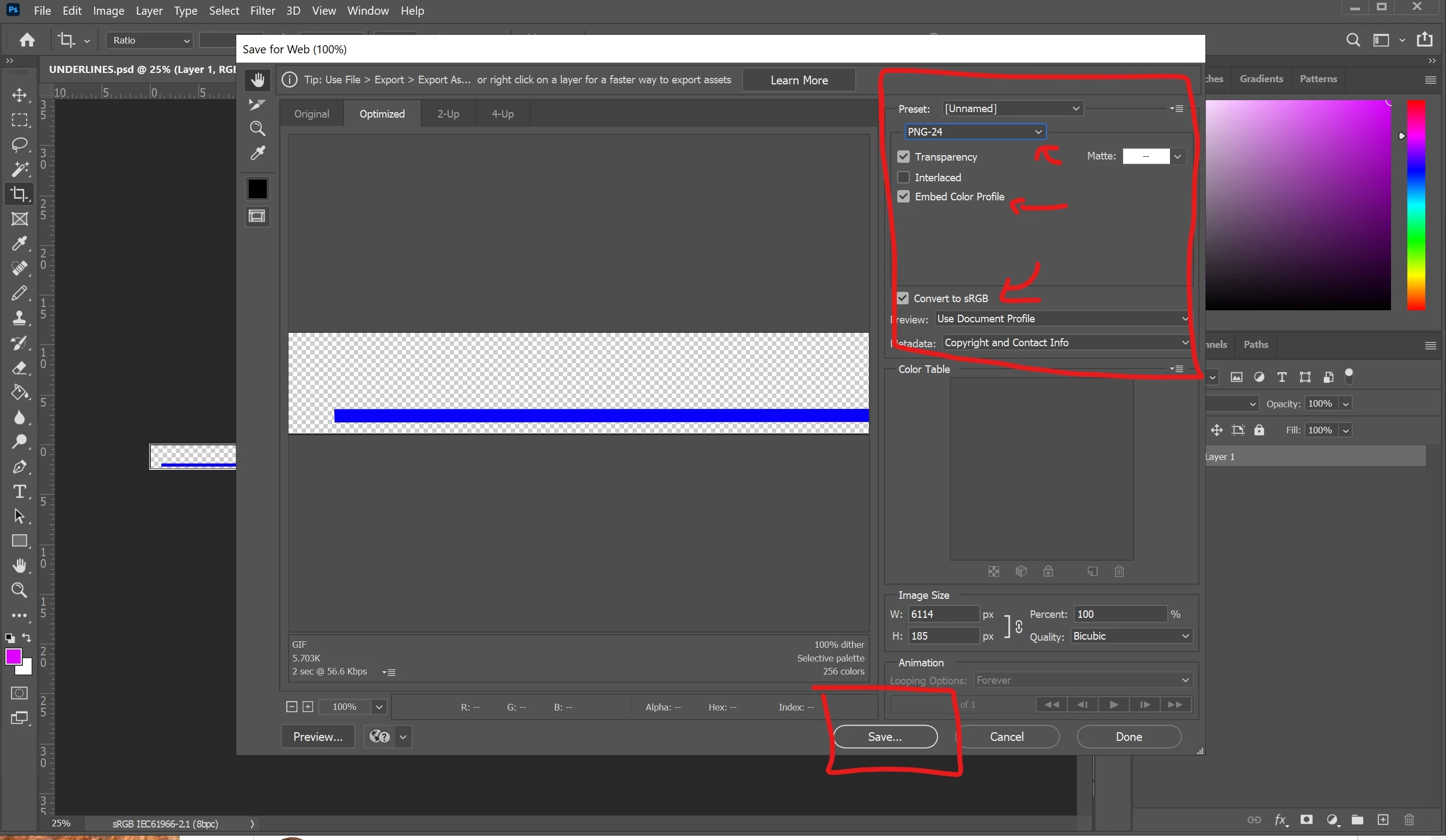
Task: Click the eyedropper color black swatch
Action: (x=257, y=189)
